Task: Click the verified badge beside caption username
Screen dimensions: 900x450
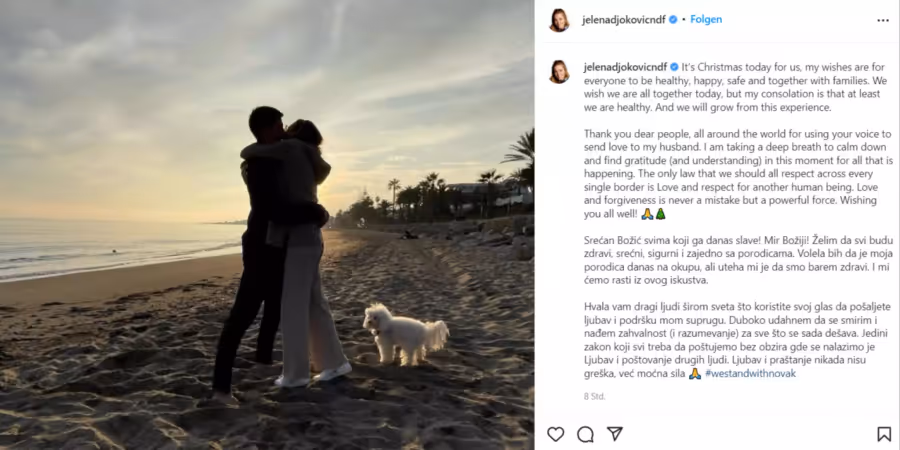Action: [674, 67]
